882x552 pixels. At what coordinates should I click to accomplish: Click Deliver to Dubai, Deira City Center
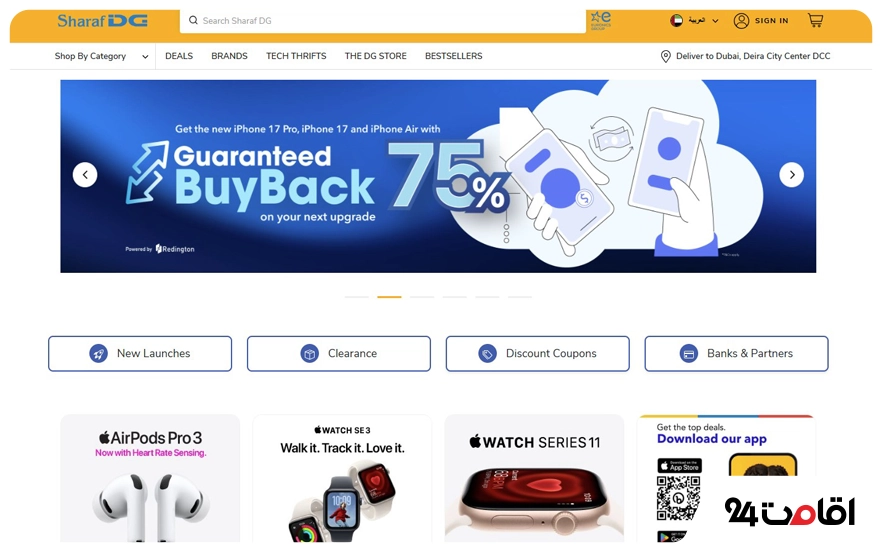coord(753,56)
